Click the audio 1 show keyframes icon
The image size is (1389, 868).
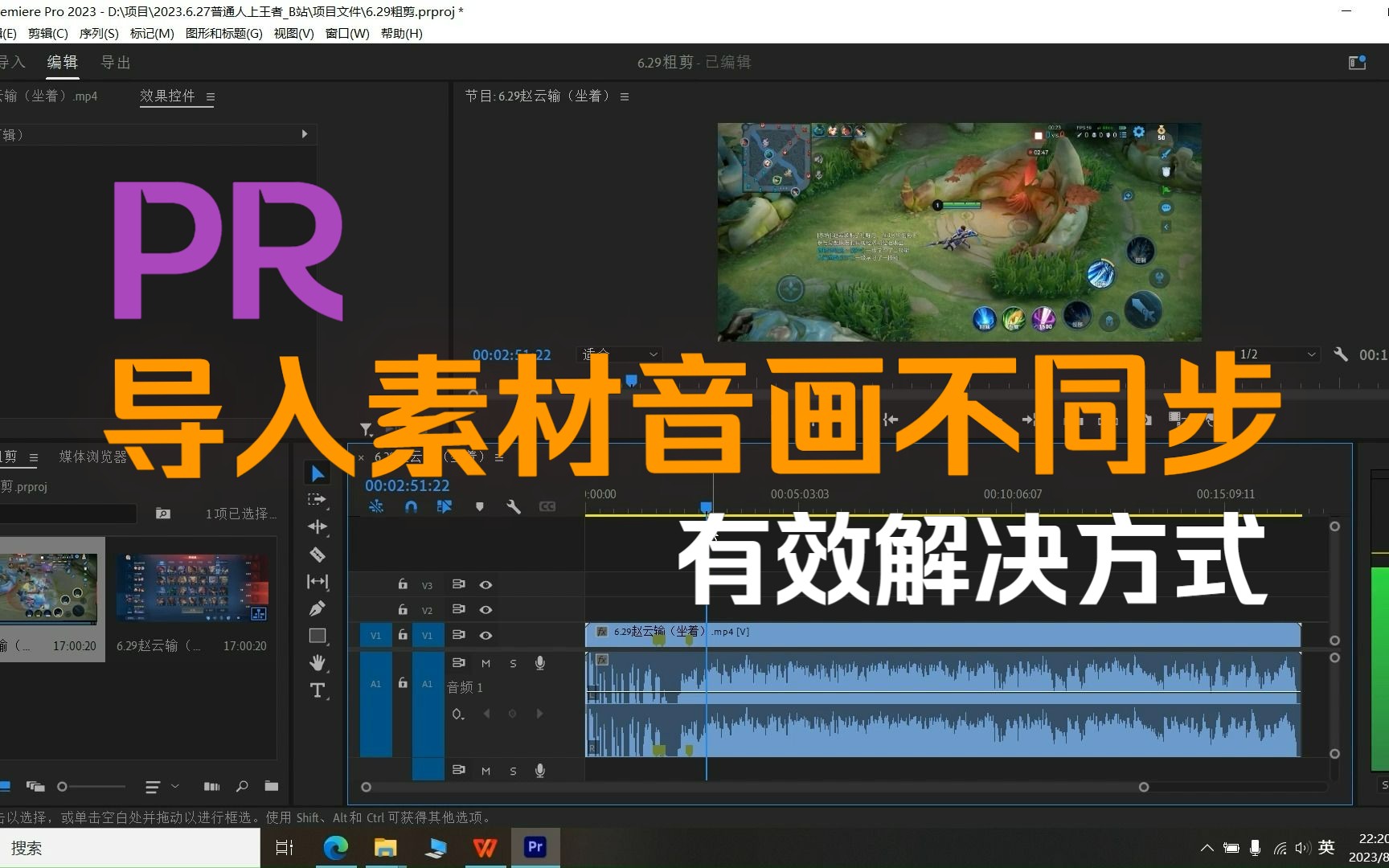tap(457, 714)
